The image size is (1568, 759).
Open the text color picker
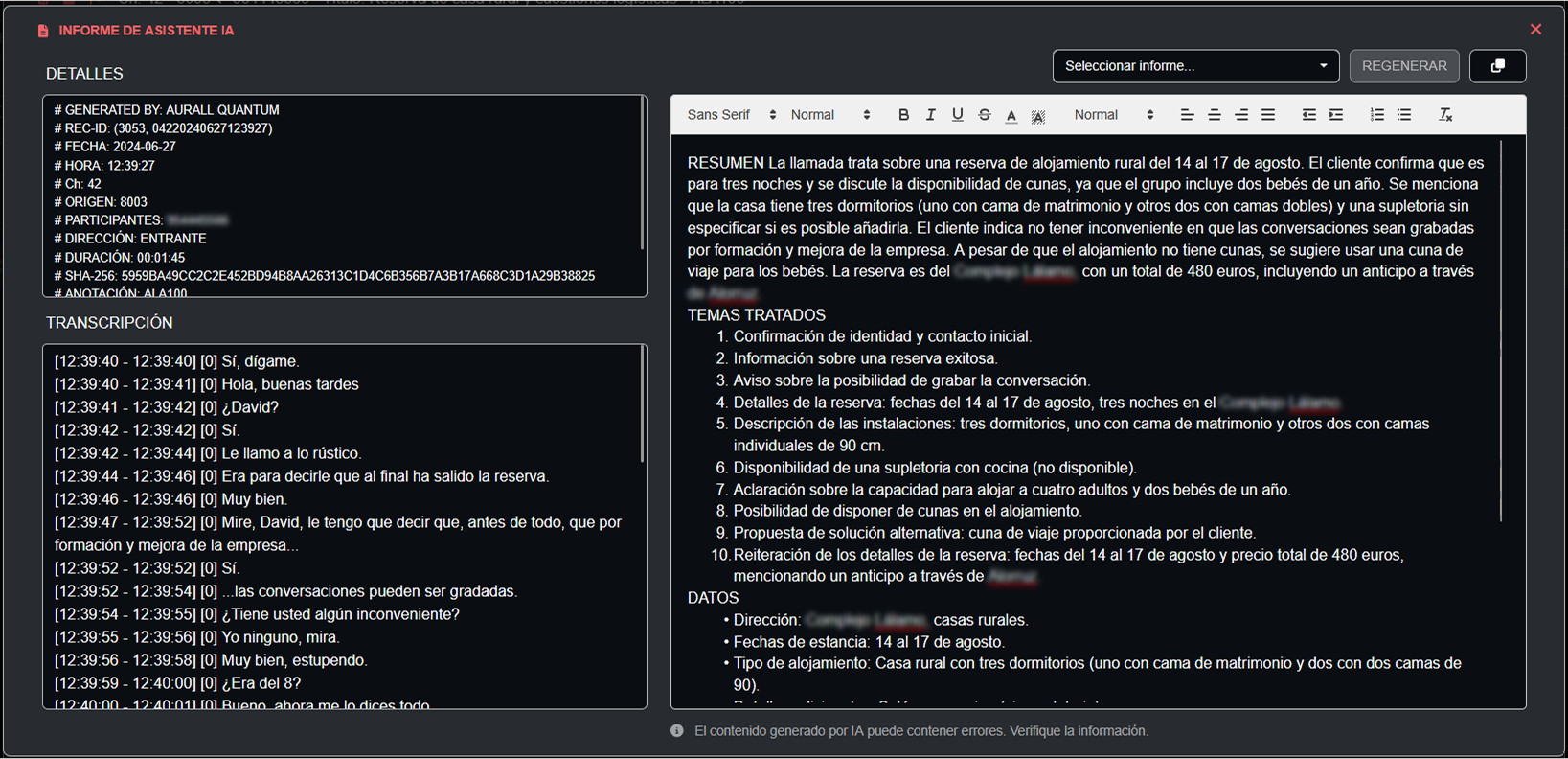click(x=1011, y=115)
